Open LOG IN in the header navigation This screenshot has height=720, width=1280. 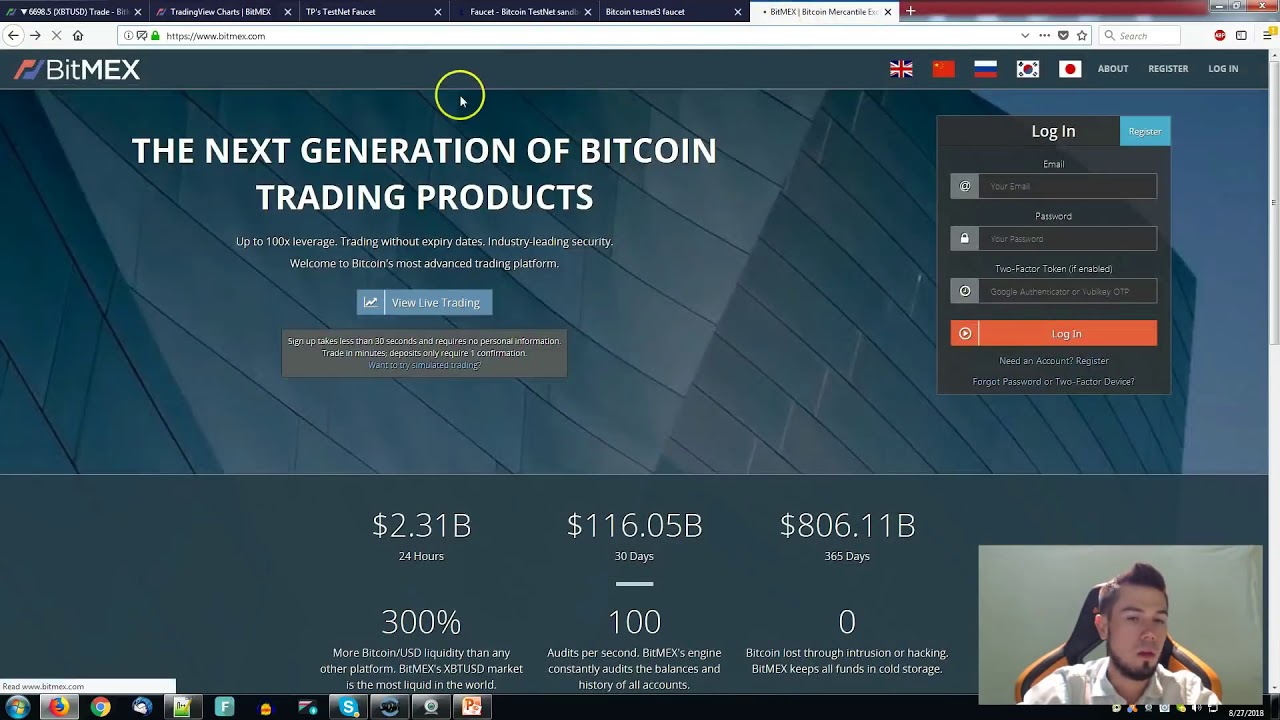(x=1223, y=69)
